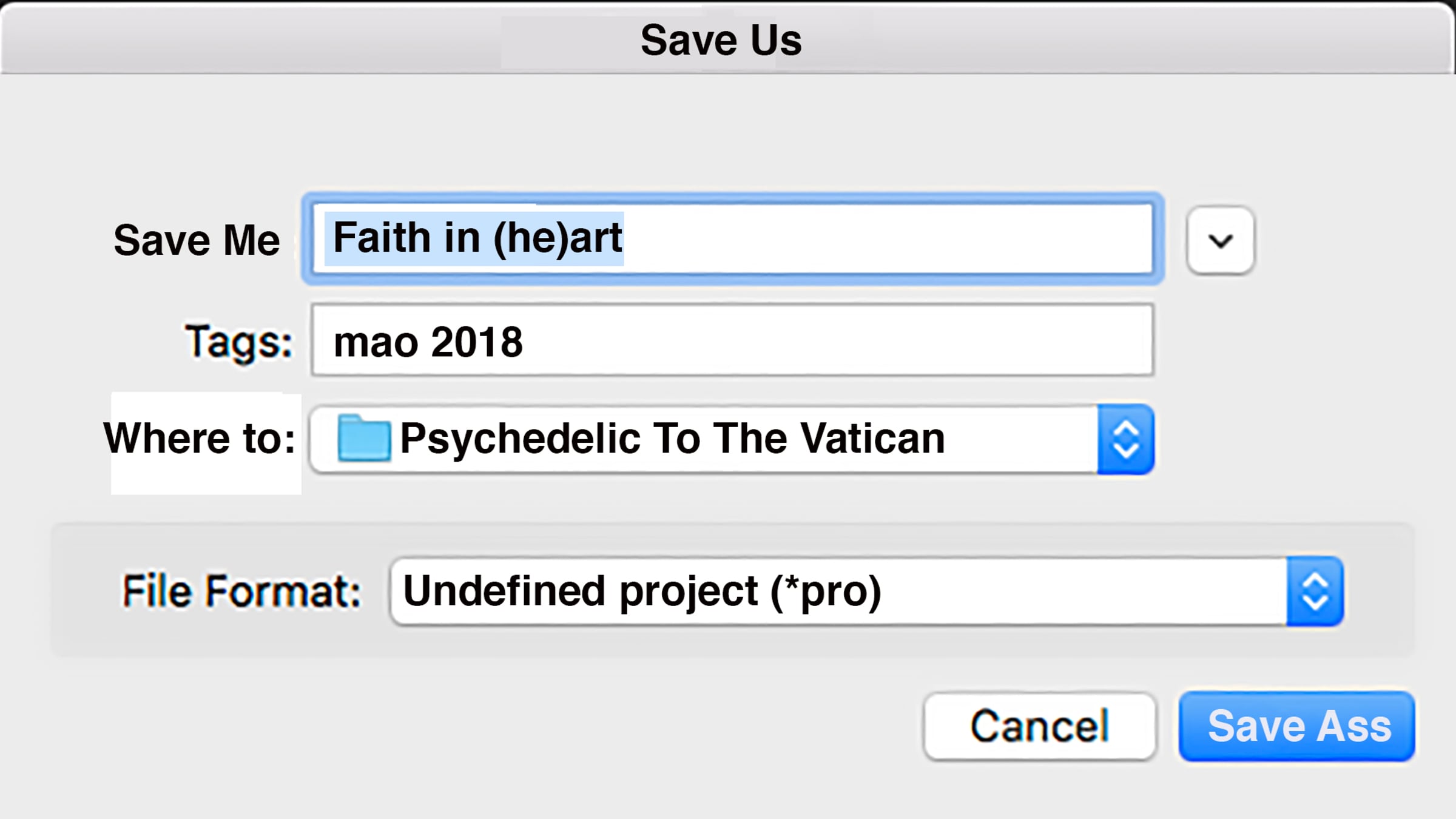Viewport: 1456px width, 819px height.
Task: Click the highlighted Faith in (he)art filename text
Action: [x=477, y=238]
